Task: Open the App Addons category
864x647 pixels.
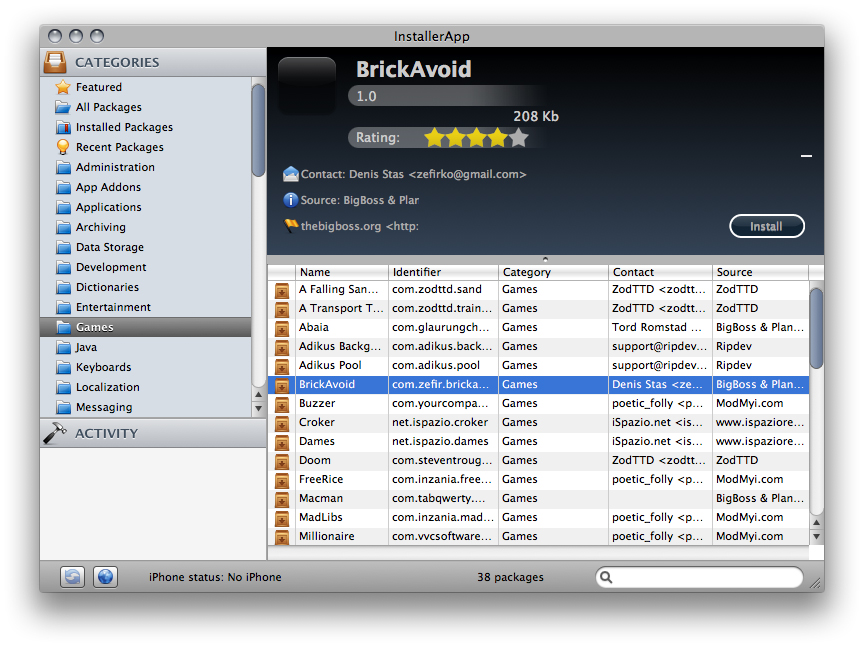Action: 145,187
